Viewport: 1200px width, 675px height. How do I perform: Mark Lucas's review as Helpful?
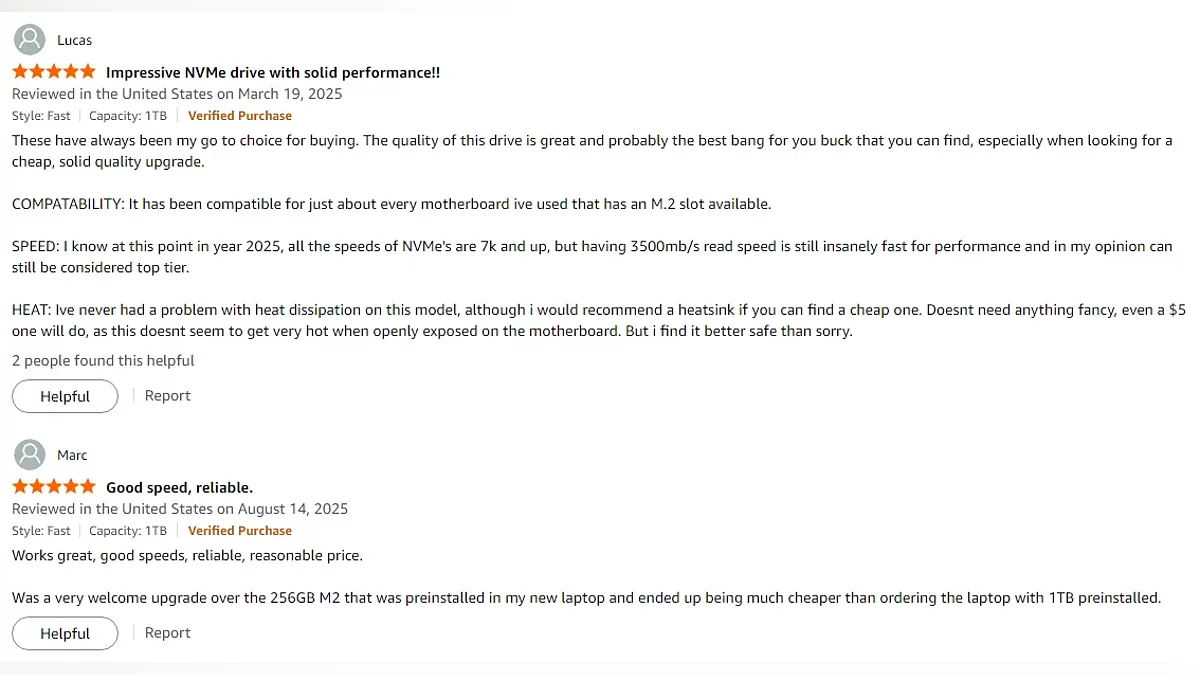(65, 396)
